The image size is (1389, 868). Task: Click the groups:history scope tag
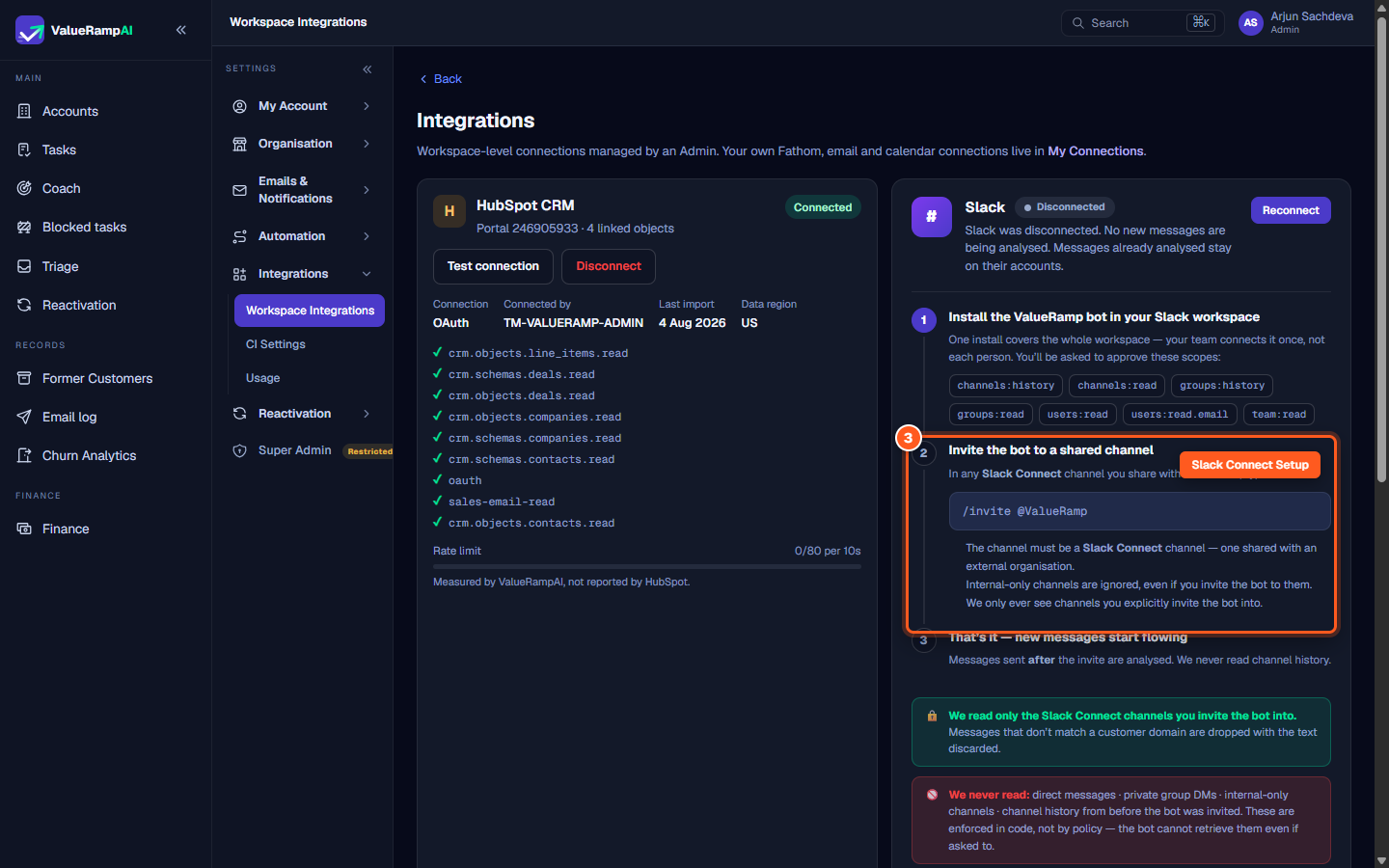click(1222, 386)
